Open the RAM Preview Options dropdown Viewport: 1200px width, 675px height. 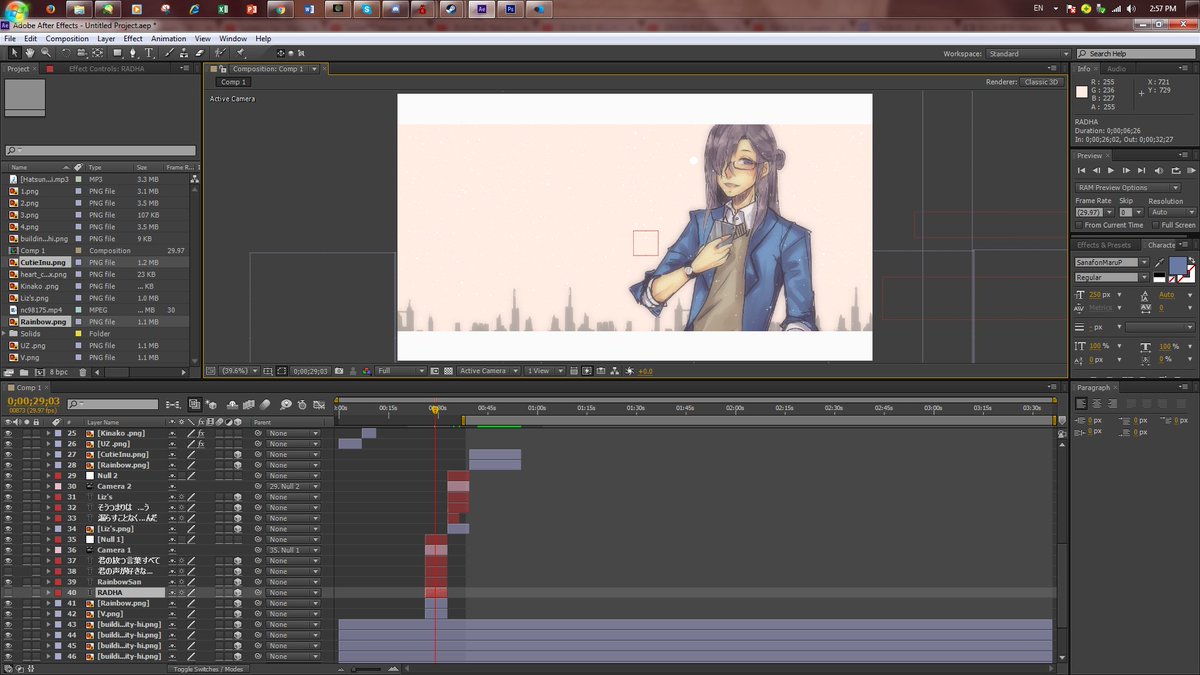(x=1128, y=188)
